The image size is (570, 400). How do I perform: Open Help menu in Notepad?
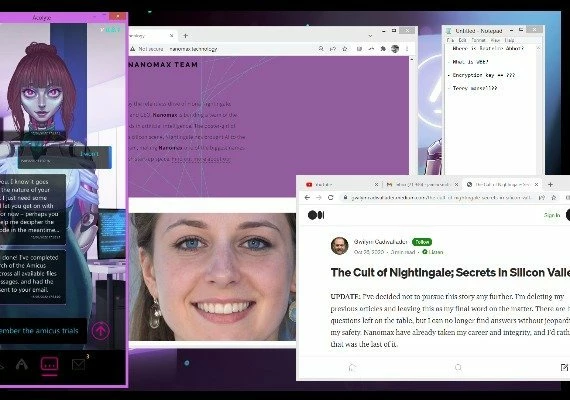[509, 40]
